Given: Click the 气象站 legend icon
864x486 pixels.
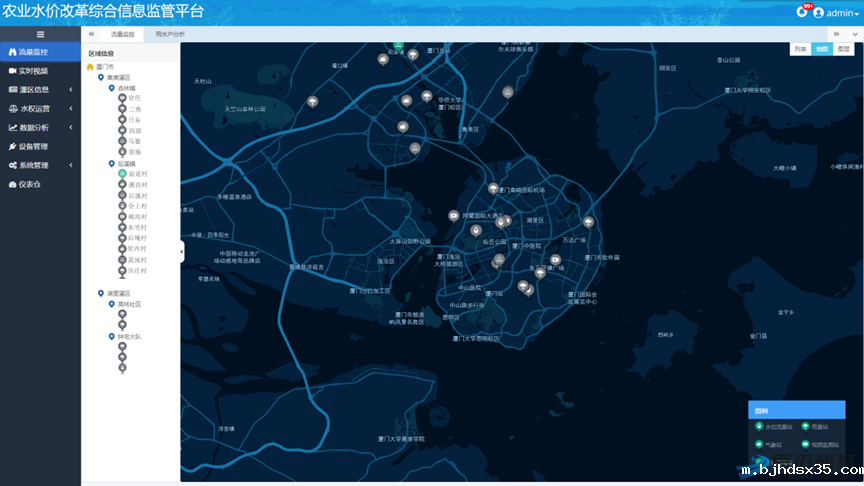Looking at the screenshot, I should point(759,444).
